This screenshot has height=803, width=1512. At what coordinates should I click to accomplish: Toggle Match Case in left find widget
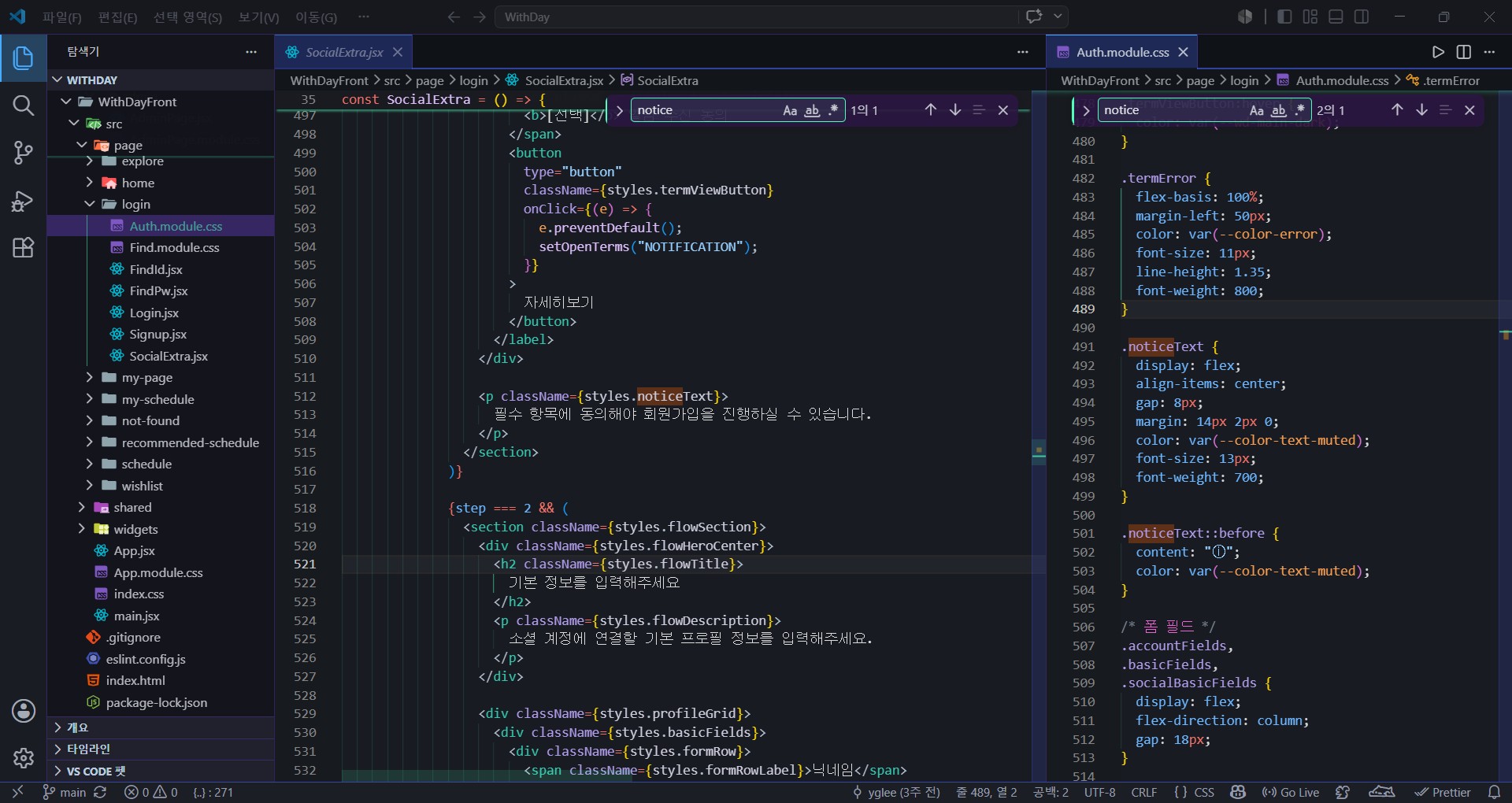pyautogui.click(x=790, y=110)
